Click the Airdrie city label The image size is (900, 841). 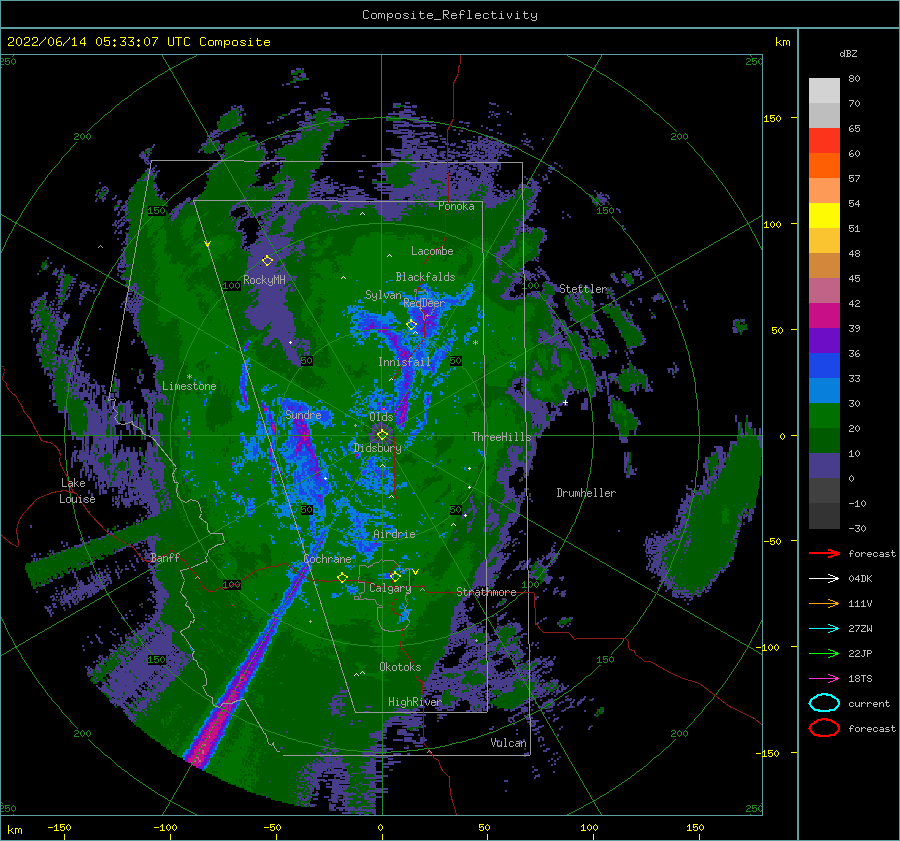[394, 534]
